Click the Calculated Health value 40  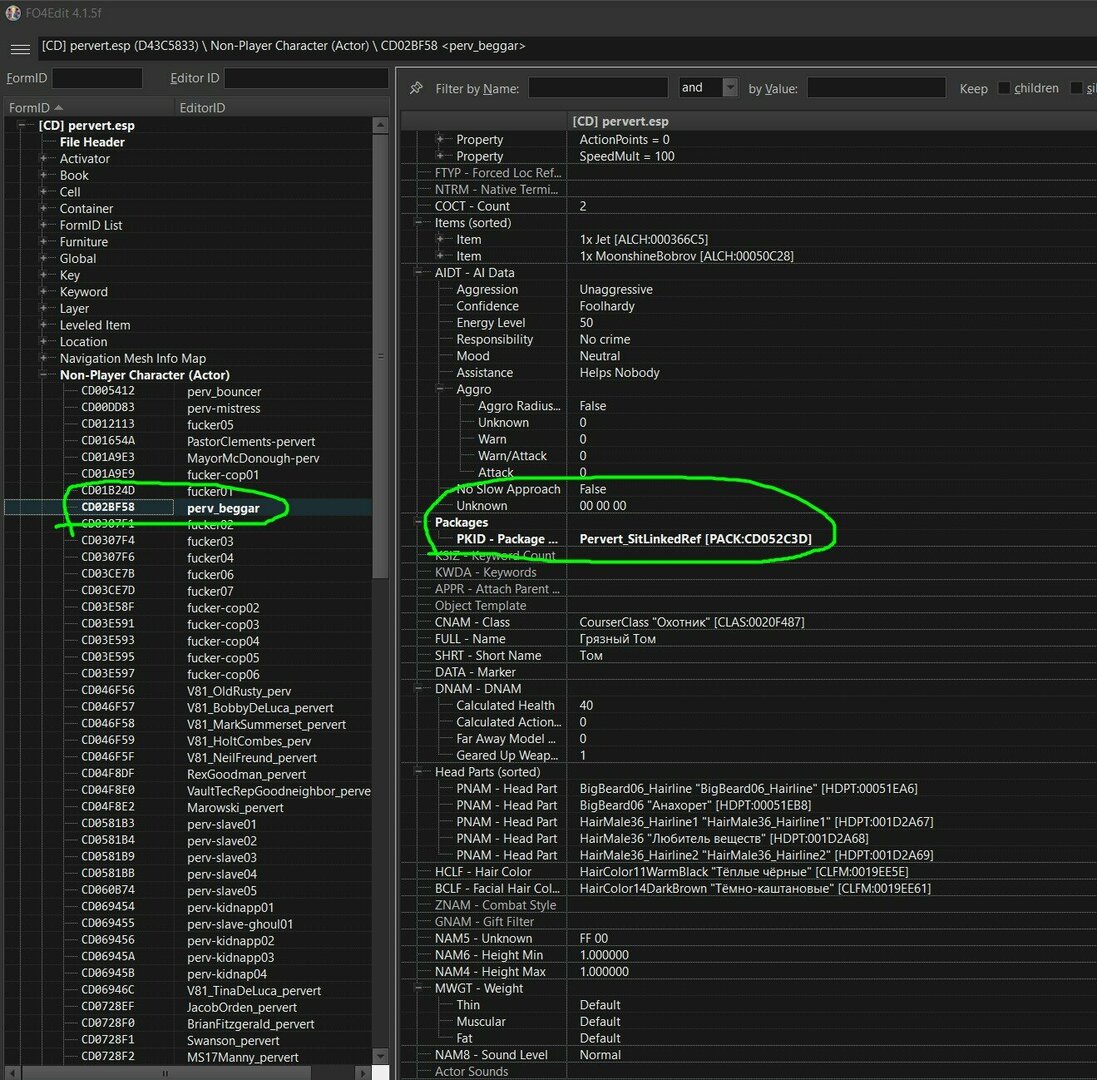tap(586, 705)
